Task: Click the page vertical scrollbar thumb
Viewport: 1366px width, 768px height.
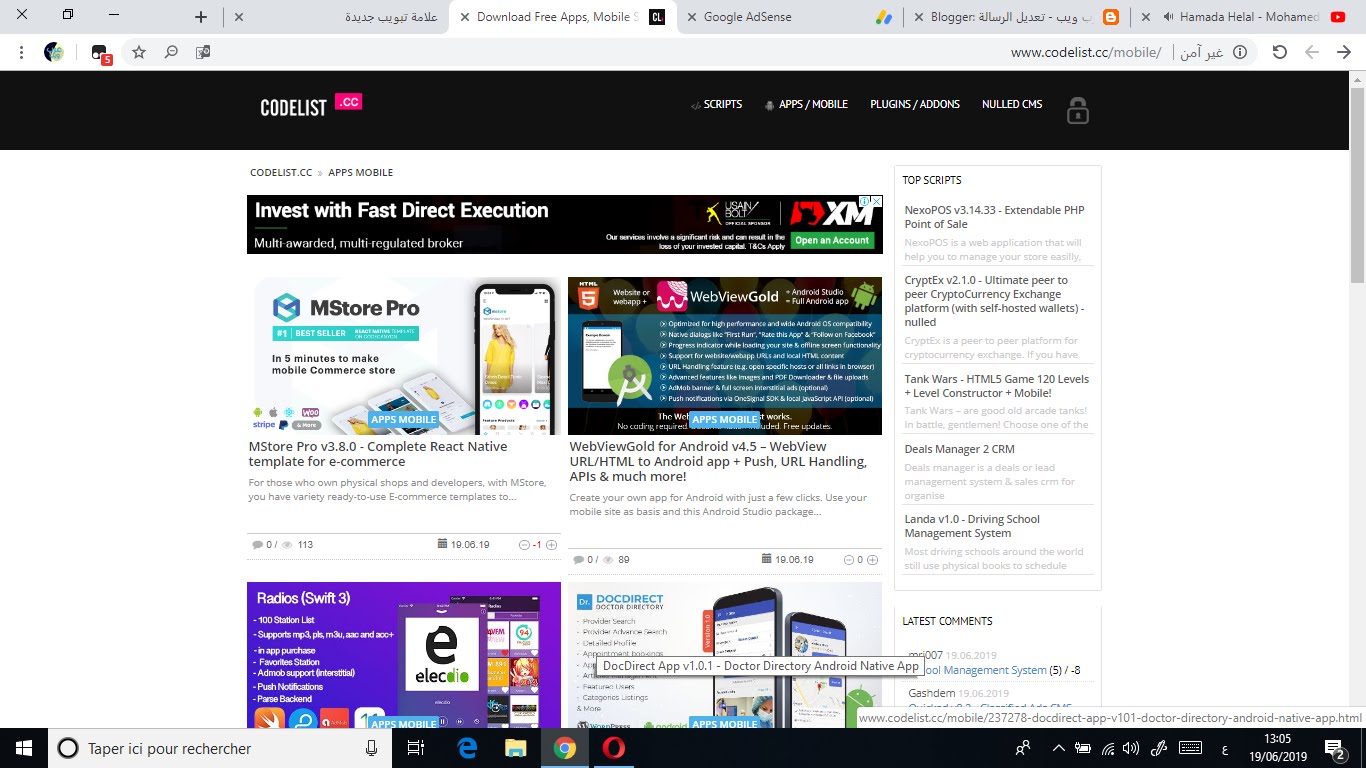Action: pyautogui.click(x=1357, y=184)
